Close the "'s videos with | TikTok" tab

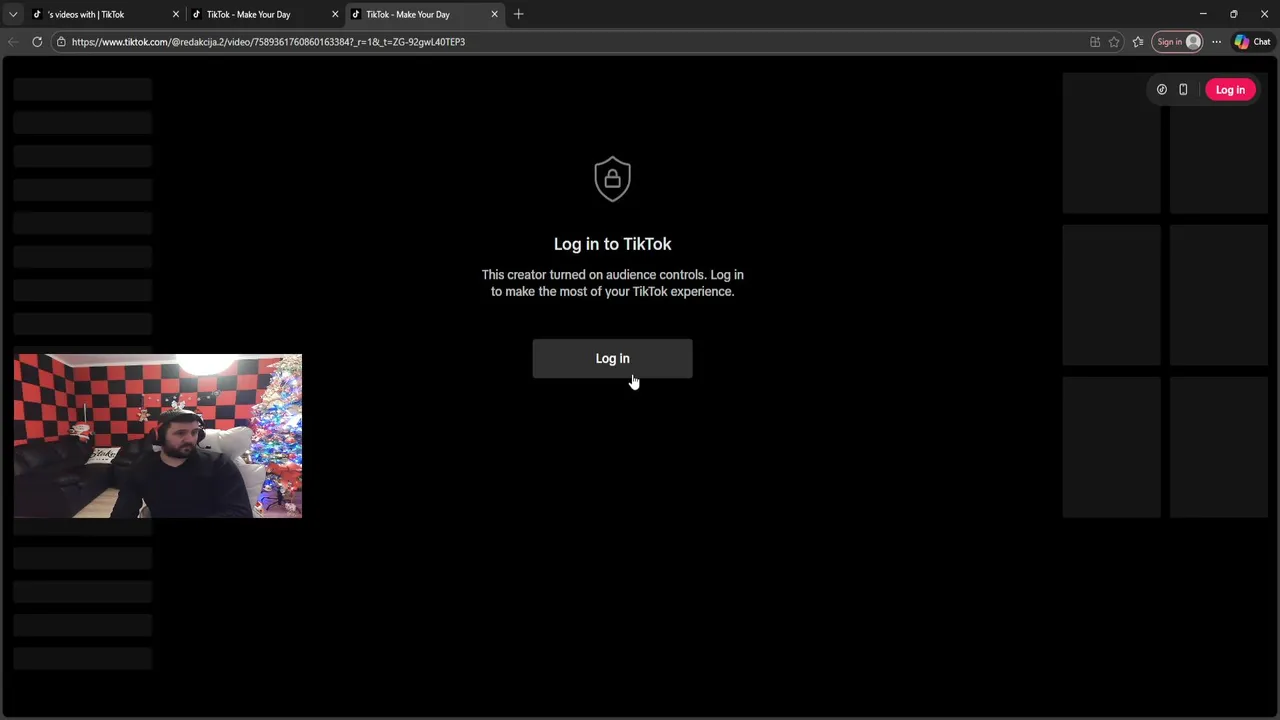click(x=176, y=14)
